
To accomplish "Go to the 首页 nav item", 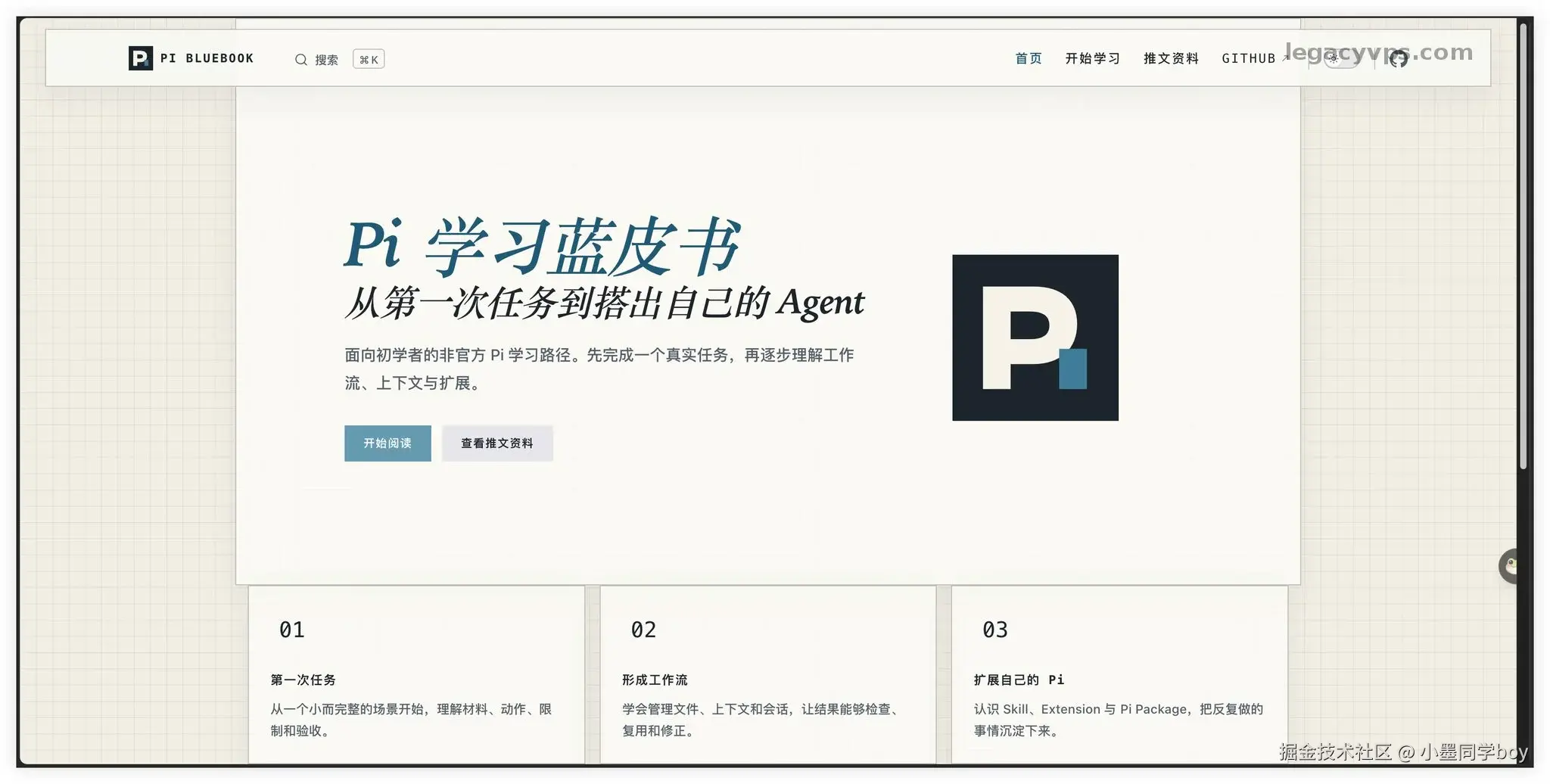I will (x=1028, y=58).
